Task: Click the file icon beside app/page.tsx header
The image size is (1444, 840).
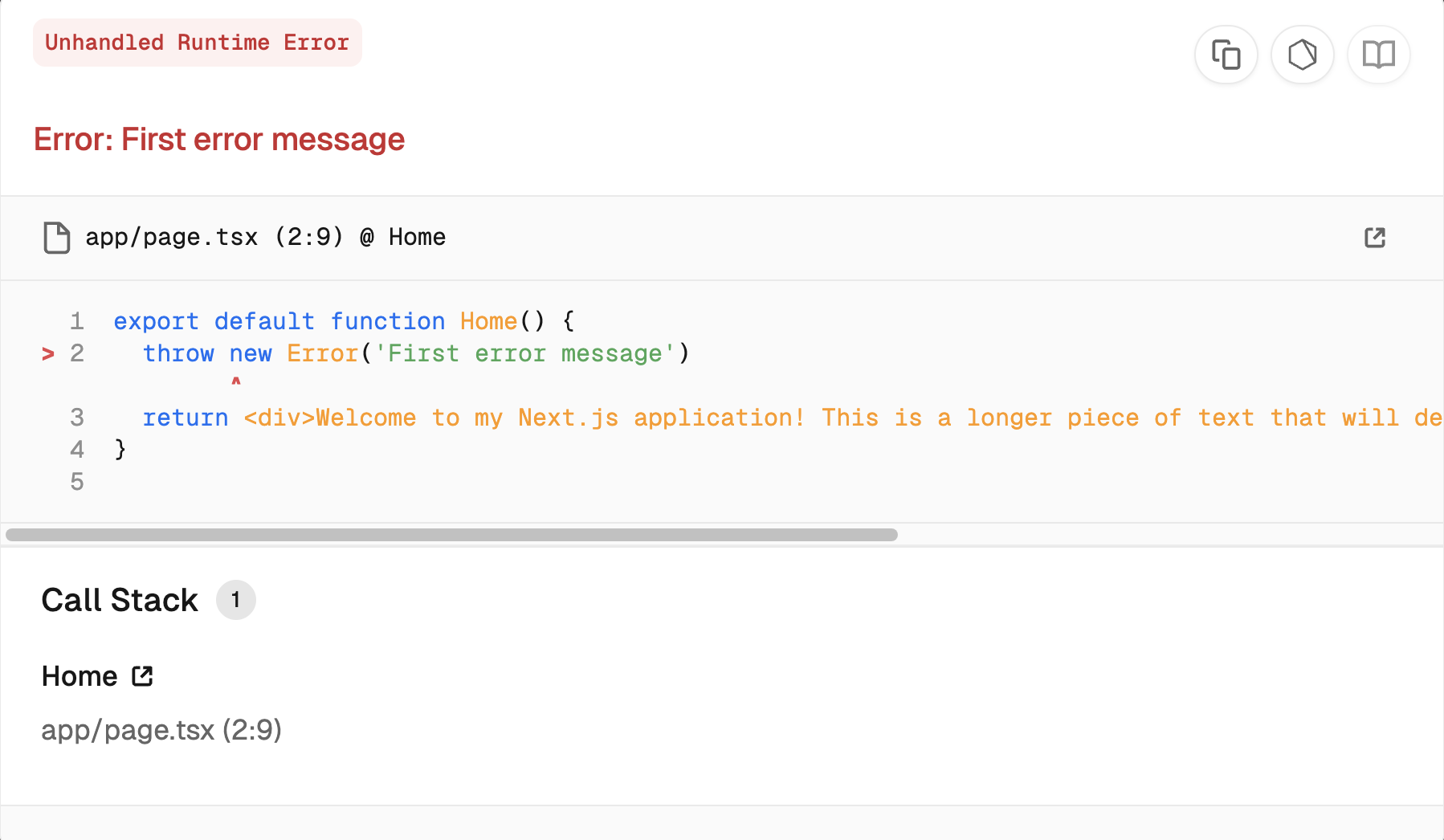Action: pos(56,238)
